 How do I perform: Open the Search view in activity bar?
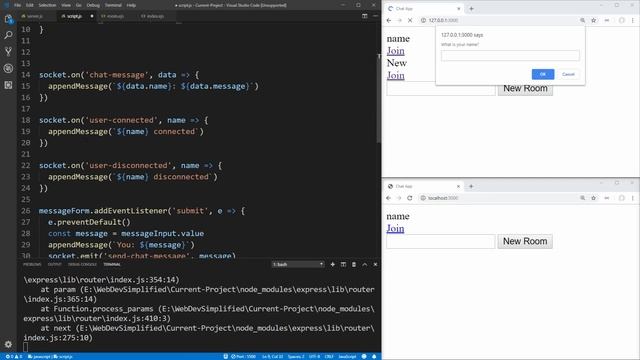[x=8, y=35]
